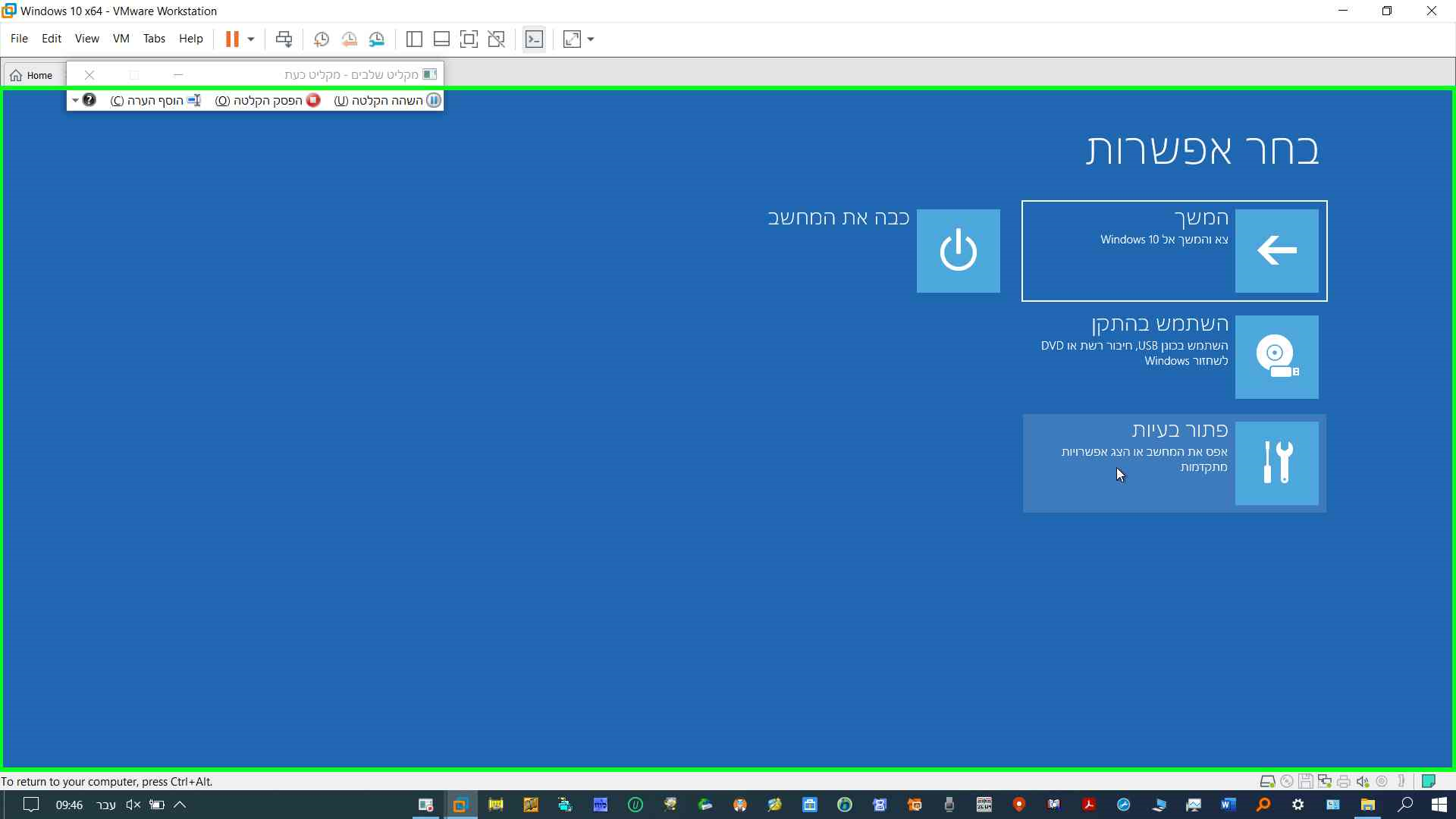Open the snapshot manager icon
The image size is (1456, 819).
pyautogui.click(x=377, y=39)
